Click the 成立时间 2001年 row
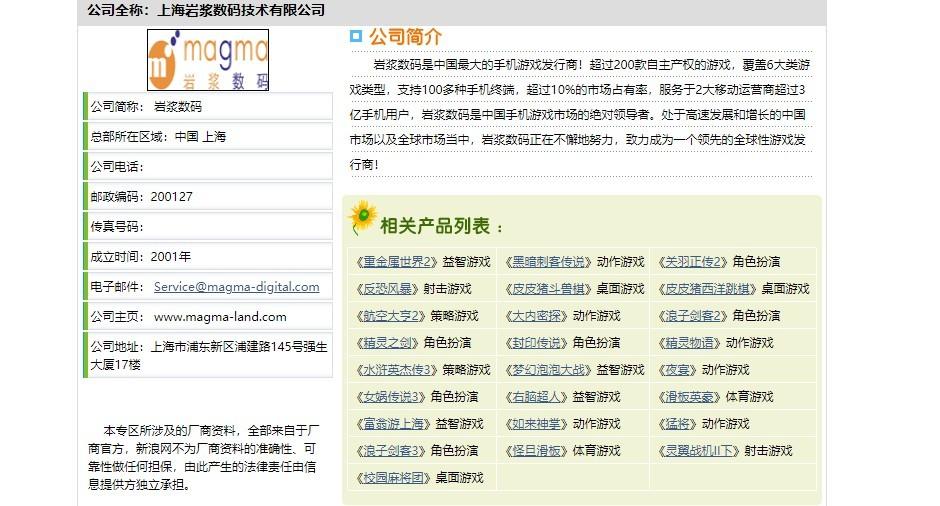Image resolution: width=940 pixels, height=506 pixels. (x=208, y=257)
